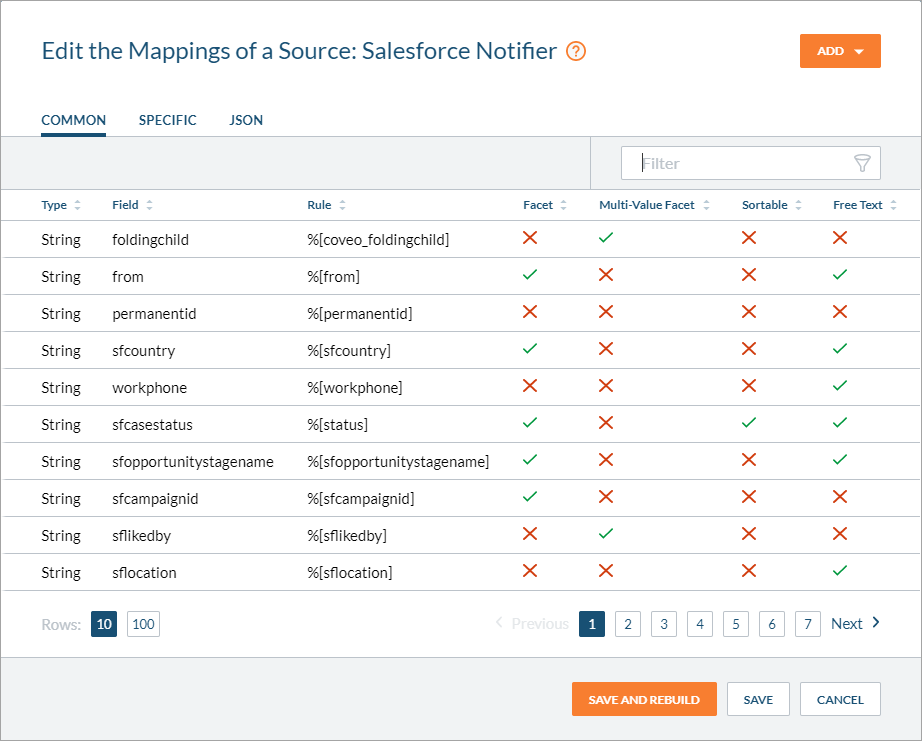The image size is (922, 741).
Task: Switch to the COMMON tab
Action: [x=74, y=121]
